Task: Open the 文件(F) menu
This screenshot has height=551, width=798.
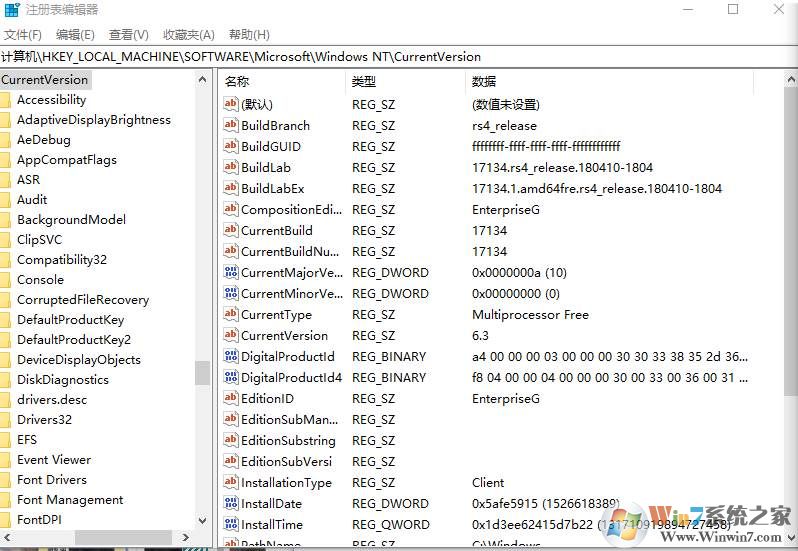Action: (23, 35)
